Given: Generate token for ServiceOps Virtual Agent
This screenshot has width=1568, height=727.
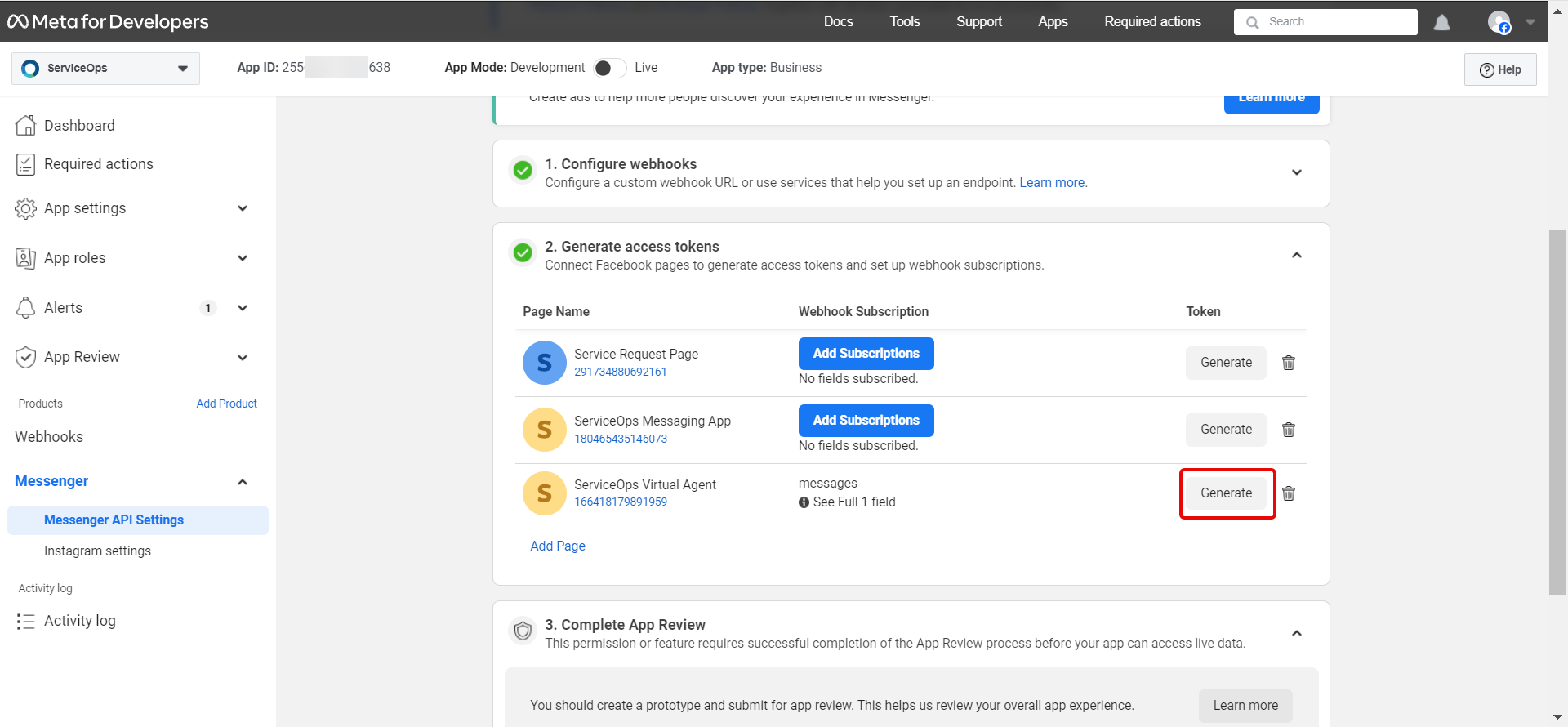Looking at the screenshot, I should pyautogui.click(x=1226, y=493).
